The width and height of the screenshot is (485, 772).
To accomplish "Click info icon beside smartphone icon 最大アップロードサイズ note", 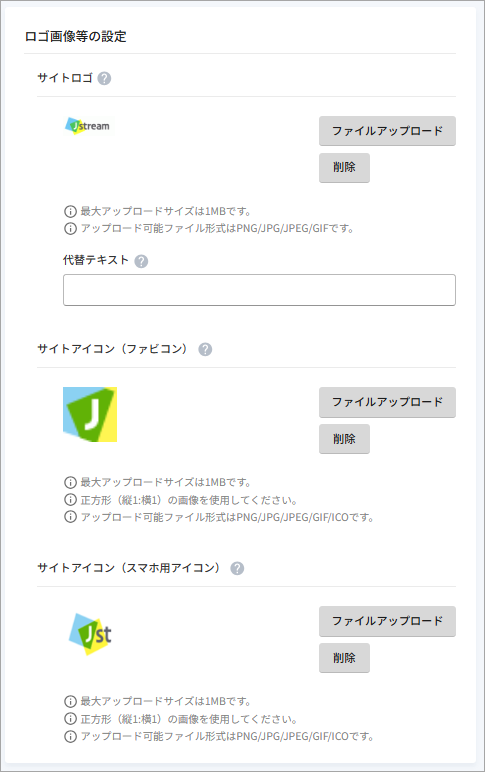I will (70, 701).
